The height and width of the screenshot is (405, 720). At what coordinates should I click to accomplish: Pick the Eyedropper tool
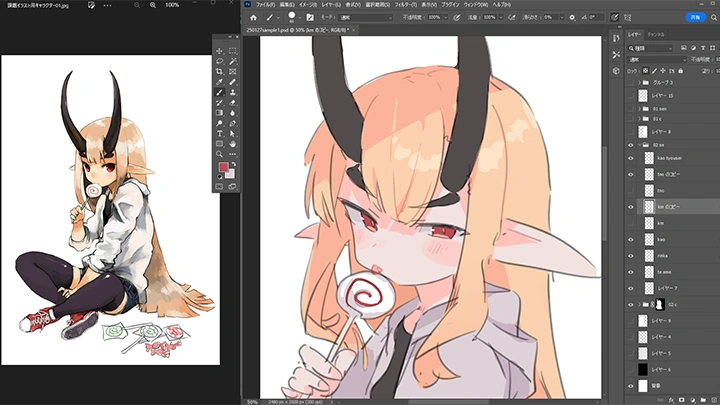[219, 83]
